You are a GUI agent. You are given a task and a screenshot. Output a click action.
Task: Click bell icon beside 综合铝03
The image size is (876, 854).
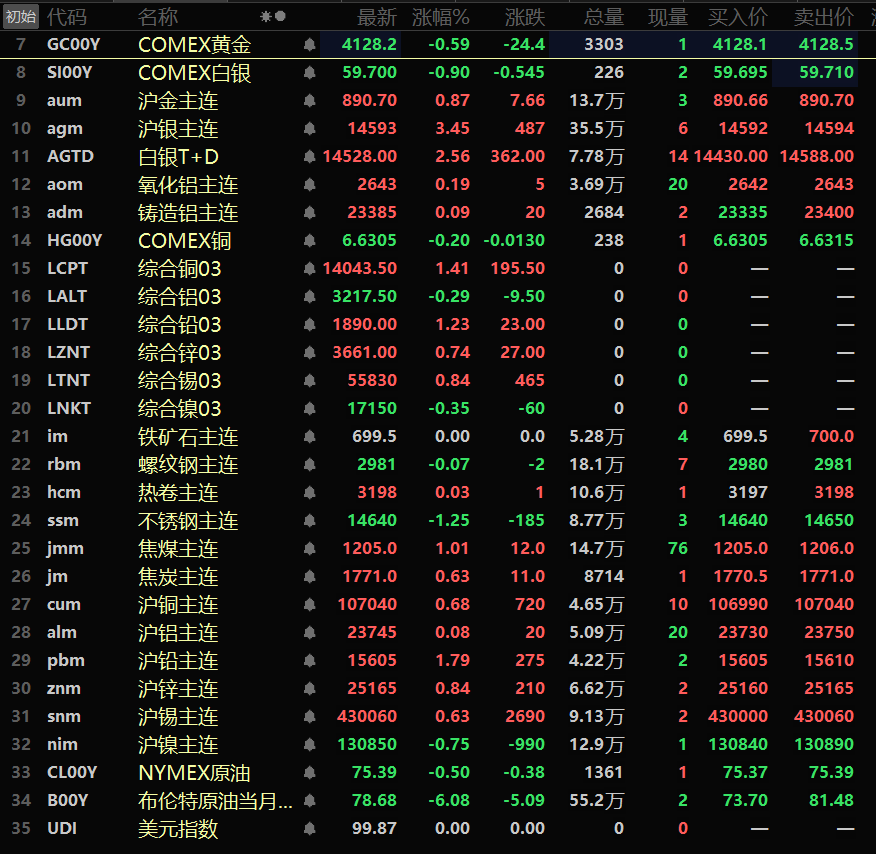(x=310, y=297)
